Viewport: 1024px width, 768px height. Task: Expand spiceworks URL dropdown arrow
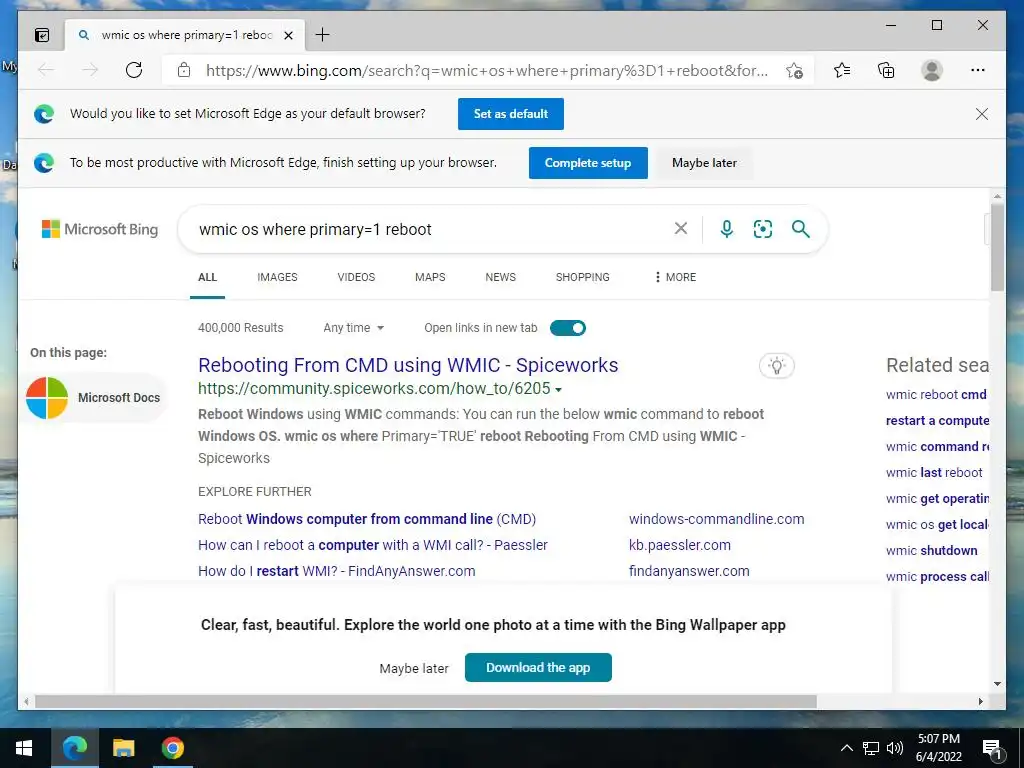click(558, 390)
